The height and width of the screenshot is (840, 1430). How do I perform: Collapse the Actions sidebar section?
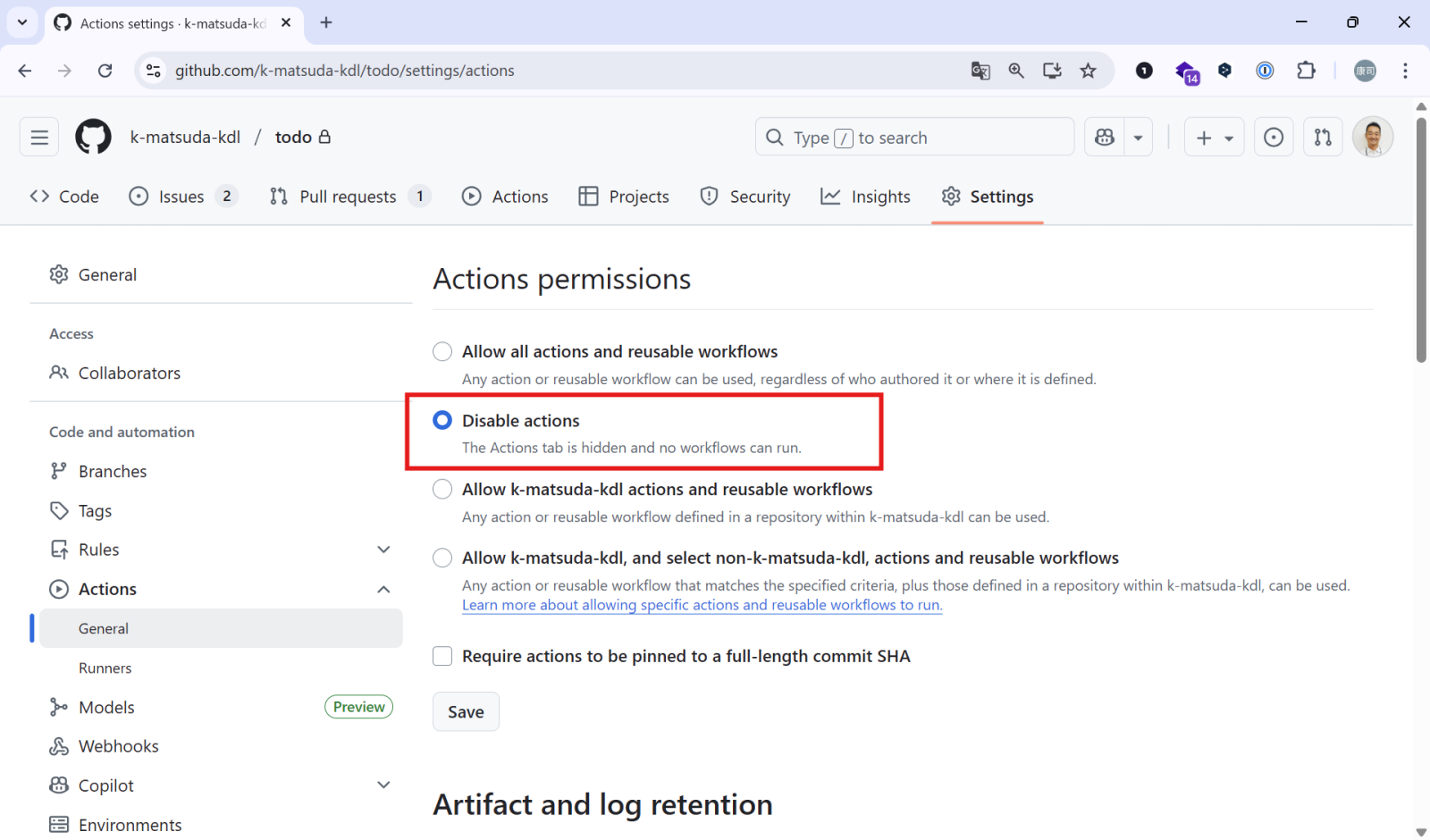coord(383,590)
